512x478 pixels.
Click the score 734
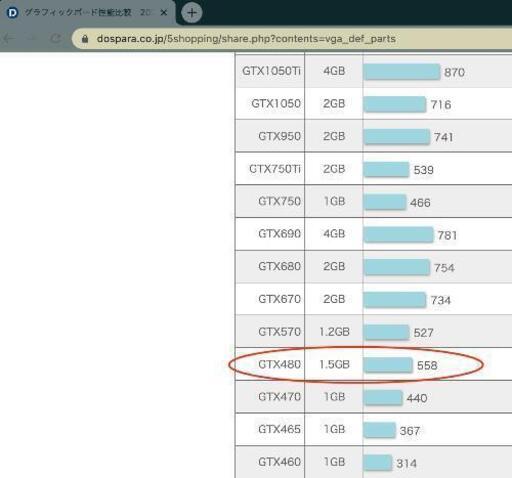441,300
